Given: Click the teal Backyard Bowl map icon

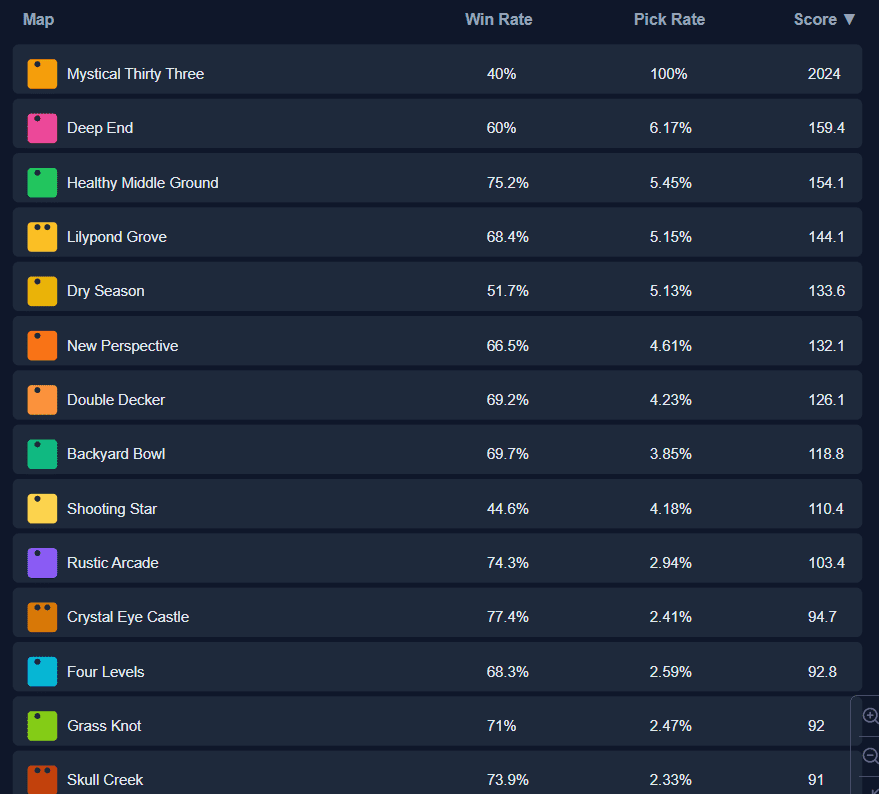Looking at the screenshot, I should pos(42,454).
